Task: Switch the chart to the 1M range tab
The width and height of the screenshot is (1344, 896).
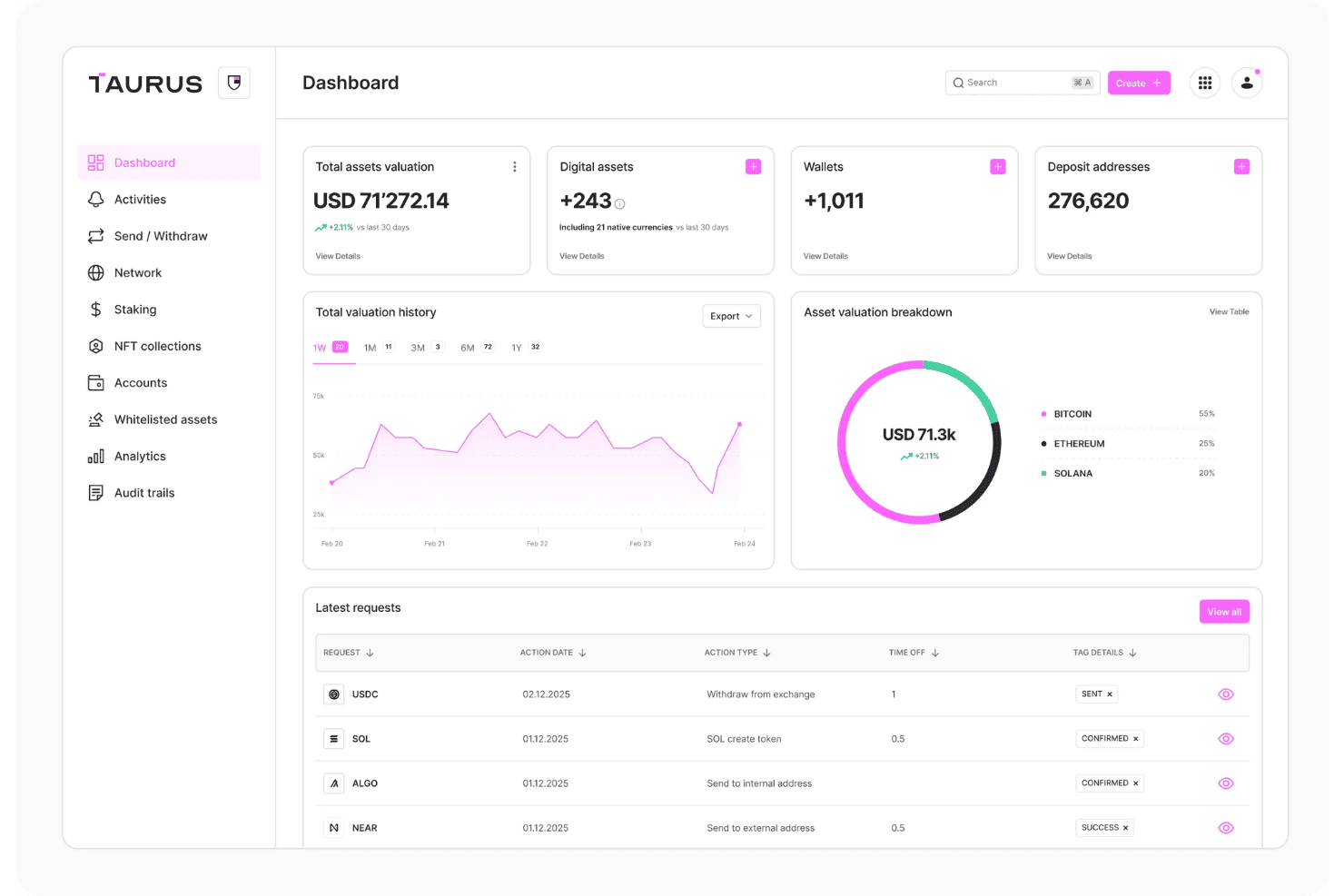Action: [x=379, y=348]
